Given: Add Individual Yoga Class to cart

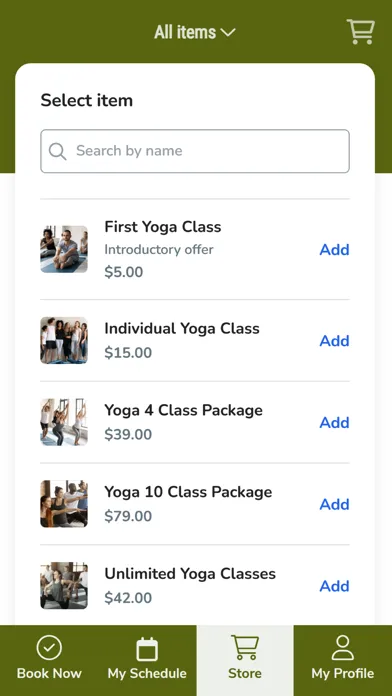Looking at the screenshot, I should [x=334, y=340].
